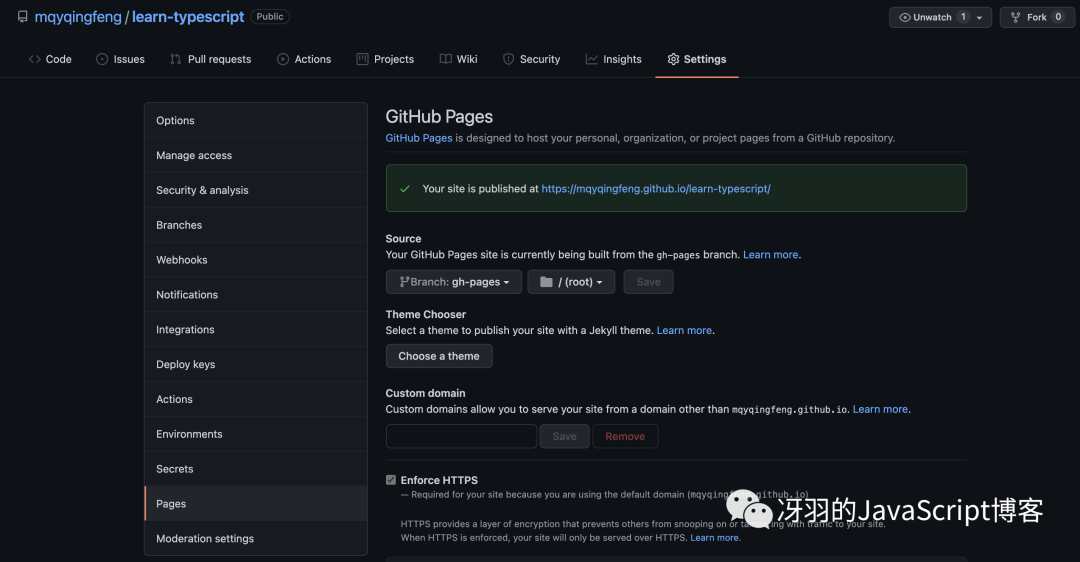Click the Fork button

(x=1037, y=17)
